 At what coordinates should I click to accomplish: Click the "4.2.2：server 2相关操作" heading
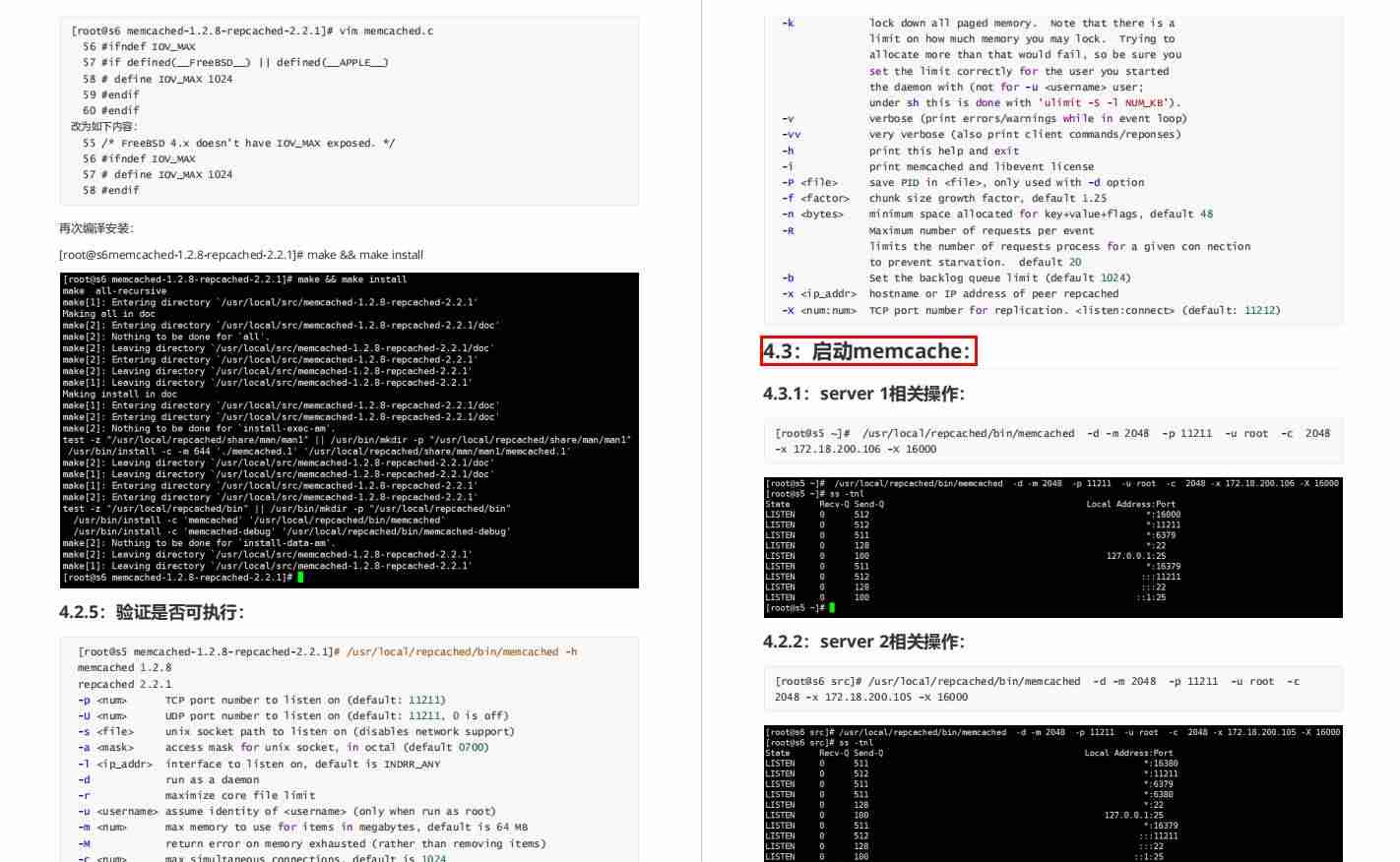863,642
